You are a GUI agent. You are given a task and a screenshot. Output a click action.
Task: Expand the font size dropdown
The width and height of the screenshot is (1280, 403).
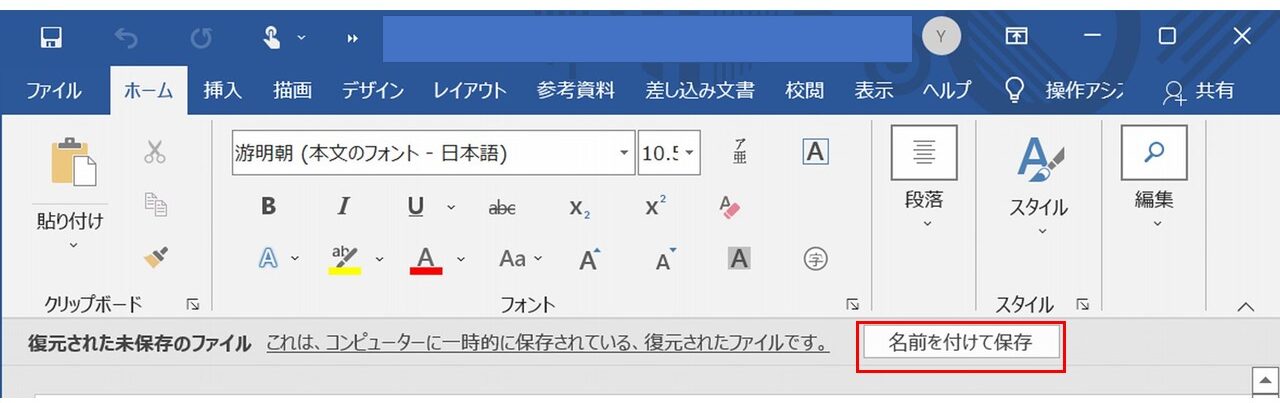689,153
